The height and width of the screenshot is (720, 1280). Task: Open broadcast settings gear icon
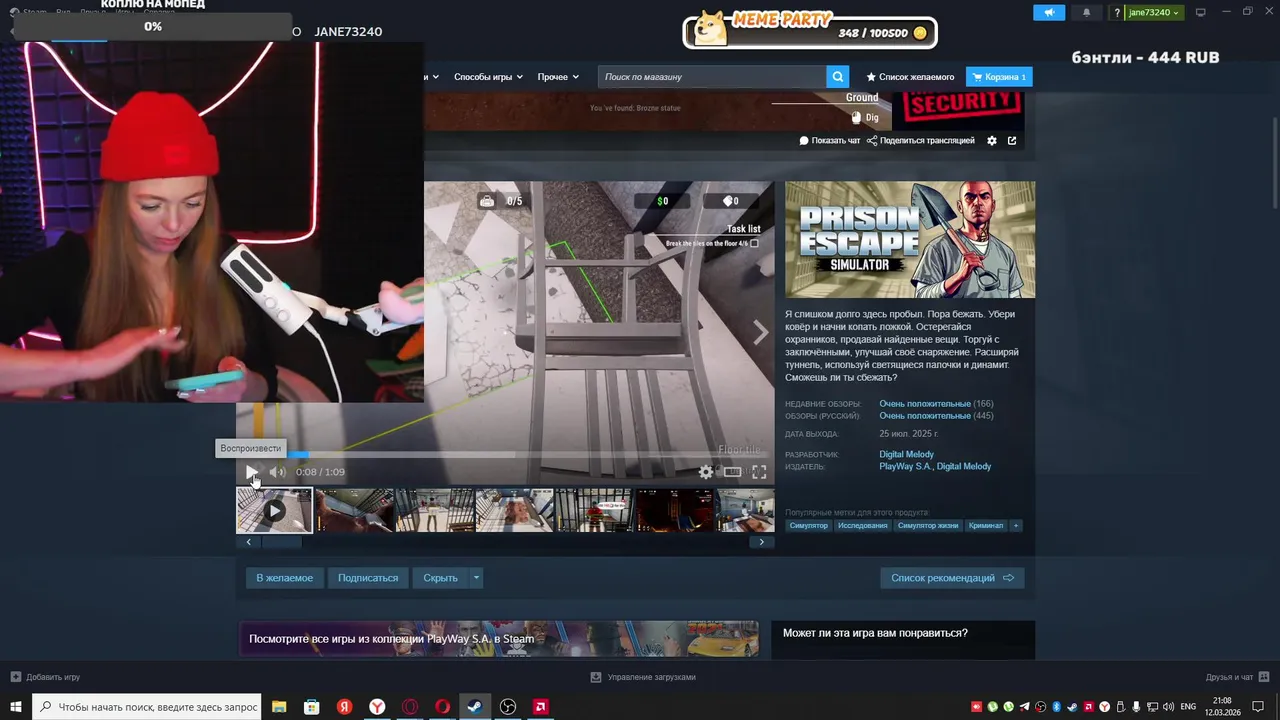(x=992, y=141)
